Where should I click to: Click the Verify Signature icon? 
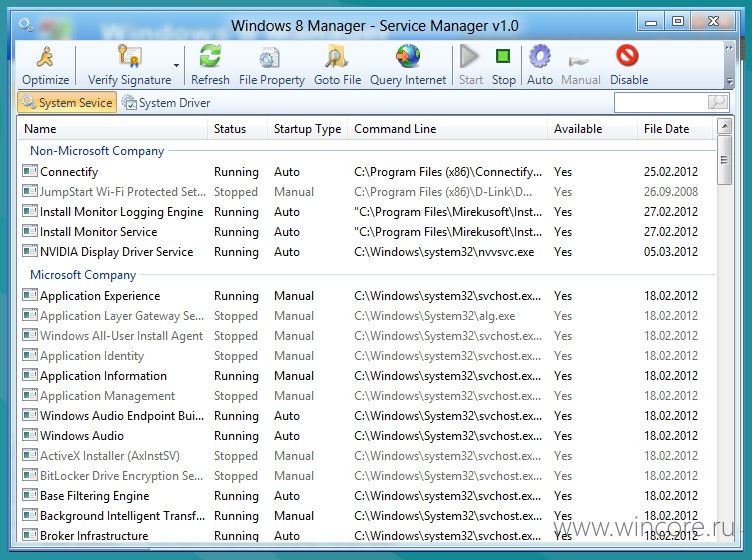129,56
